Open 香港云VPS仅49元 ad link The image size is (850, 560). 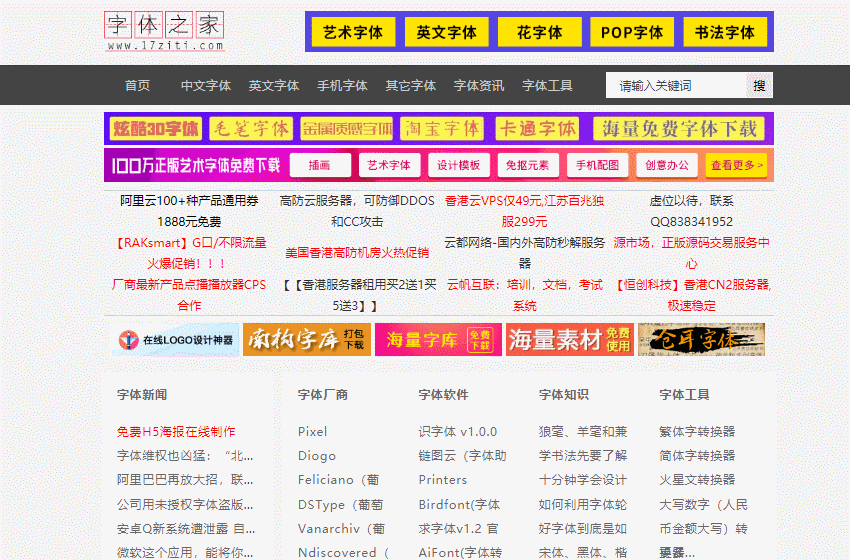[x=524, y=211]
